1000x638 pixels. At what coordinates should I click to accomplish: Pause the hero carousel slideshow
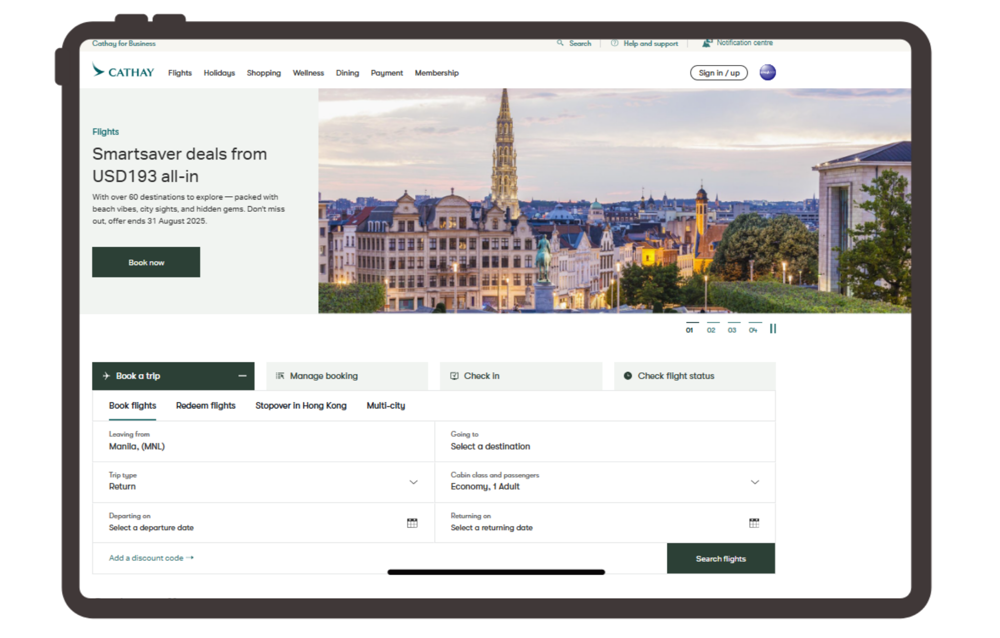tap(773, 329)
